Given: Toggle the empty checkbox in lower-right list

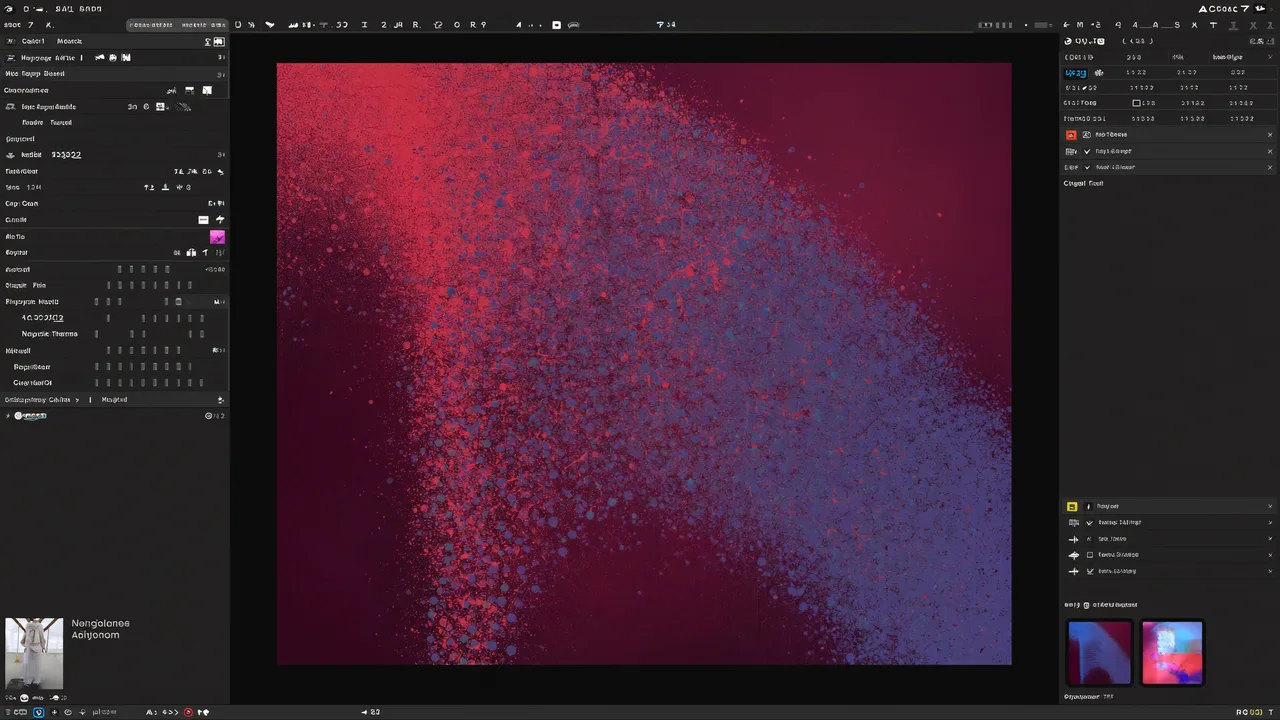Looking at the screenshot, I should [x=1090, y=555].
